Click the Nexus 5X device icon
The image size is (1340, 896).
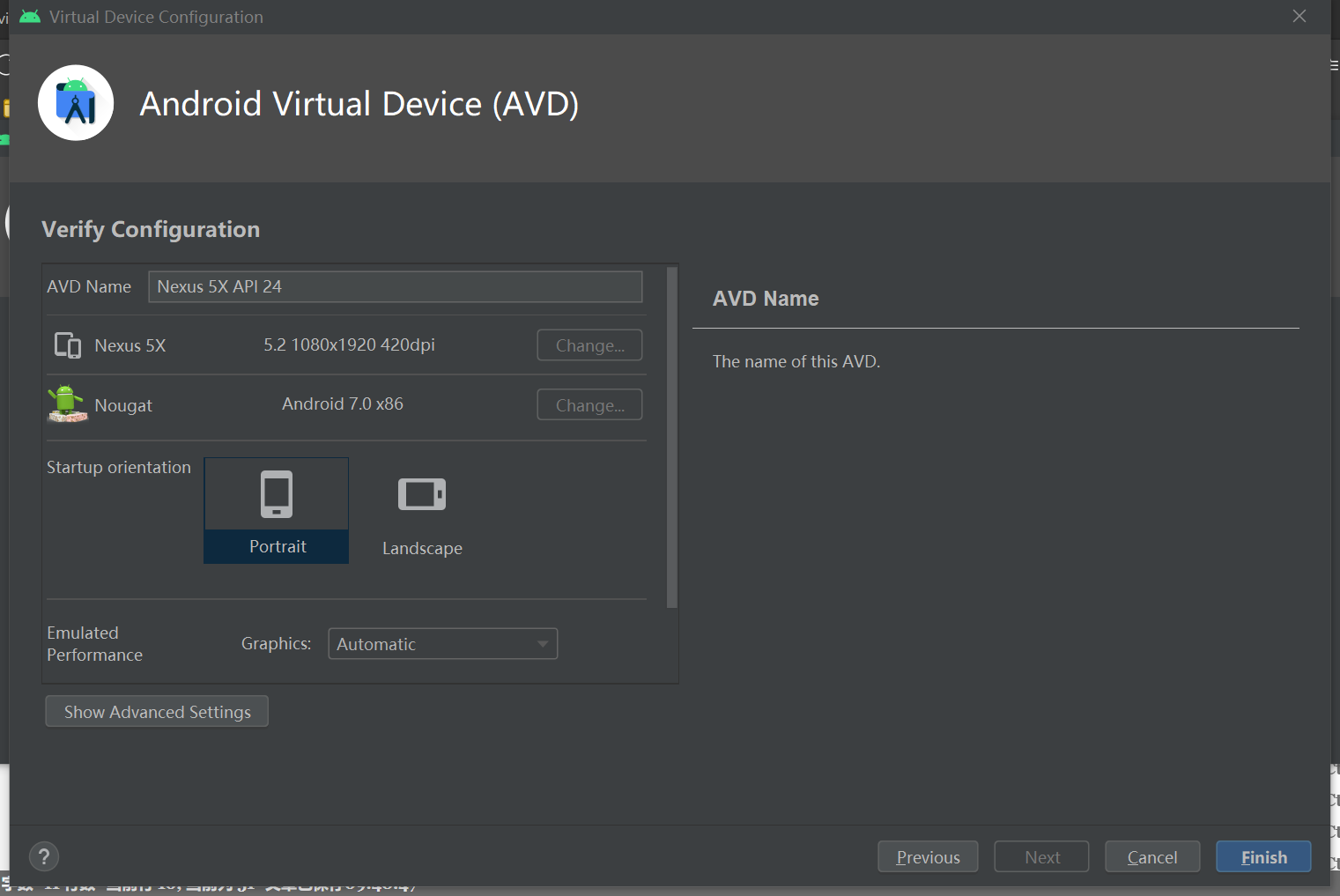(x=68, y=345)
